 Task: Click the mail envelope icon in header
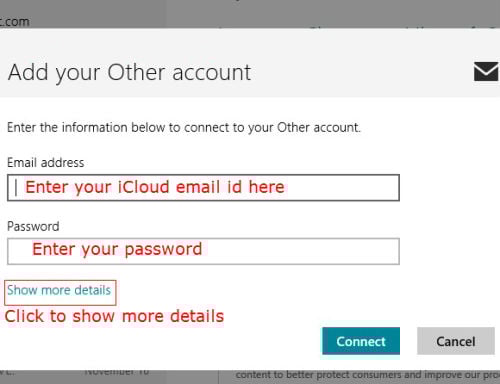point(486,71)
